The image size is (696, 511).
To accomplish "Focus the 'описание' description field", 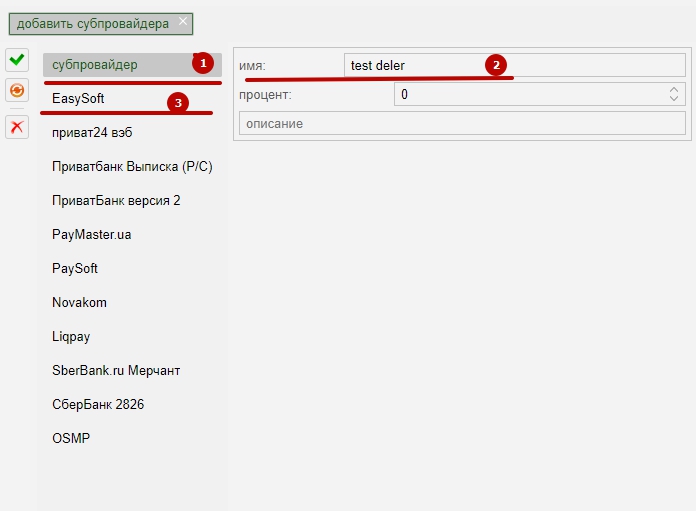I will point(462,123).
